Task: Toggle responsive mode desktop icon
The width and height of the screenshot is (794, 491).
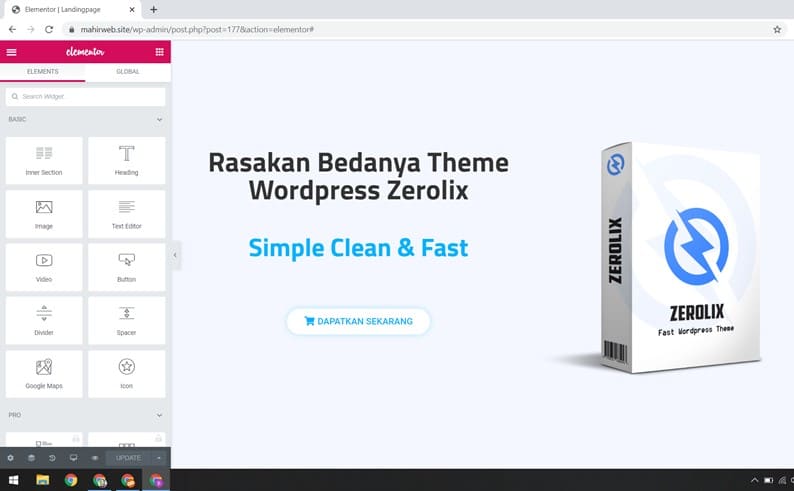Action: (x=73, y=457)
